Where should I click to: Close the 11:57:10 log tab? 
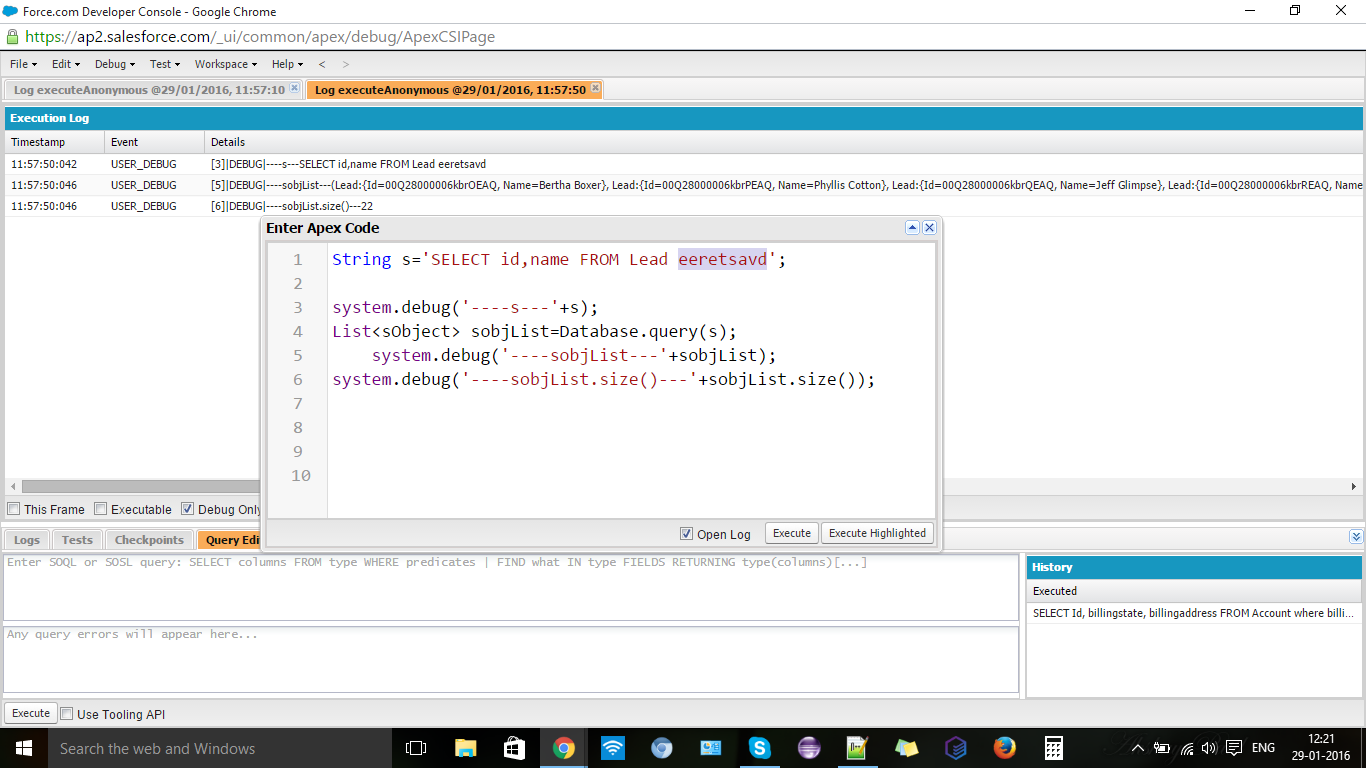click(x=294, y=89)
